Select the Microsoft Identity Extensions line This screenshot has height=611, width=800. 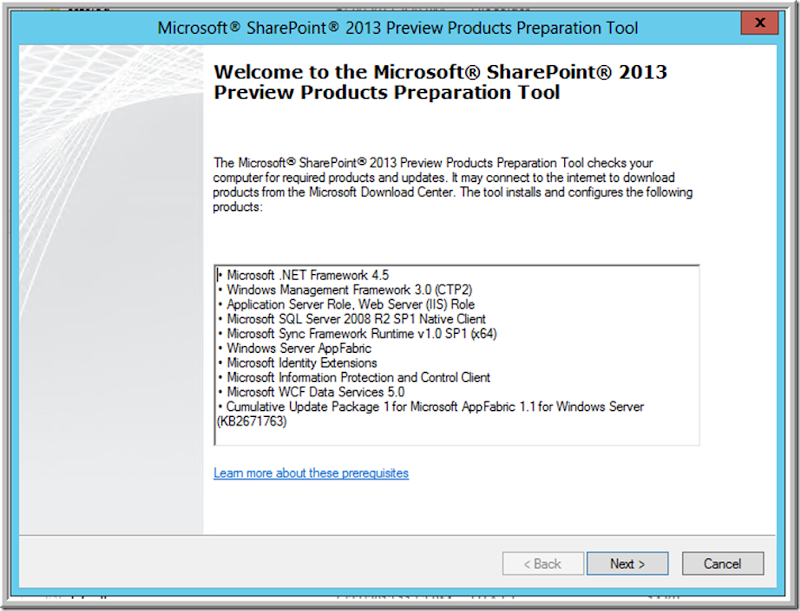297,363
